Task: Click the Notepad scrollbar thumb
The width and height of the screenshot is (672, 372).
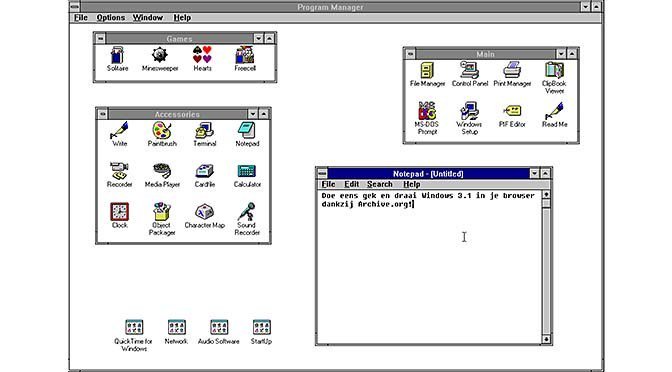Action: click(546, 204)
